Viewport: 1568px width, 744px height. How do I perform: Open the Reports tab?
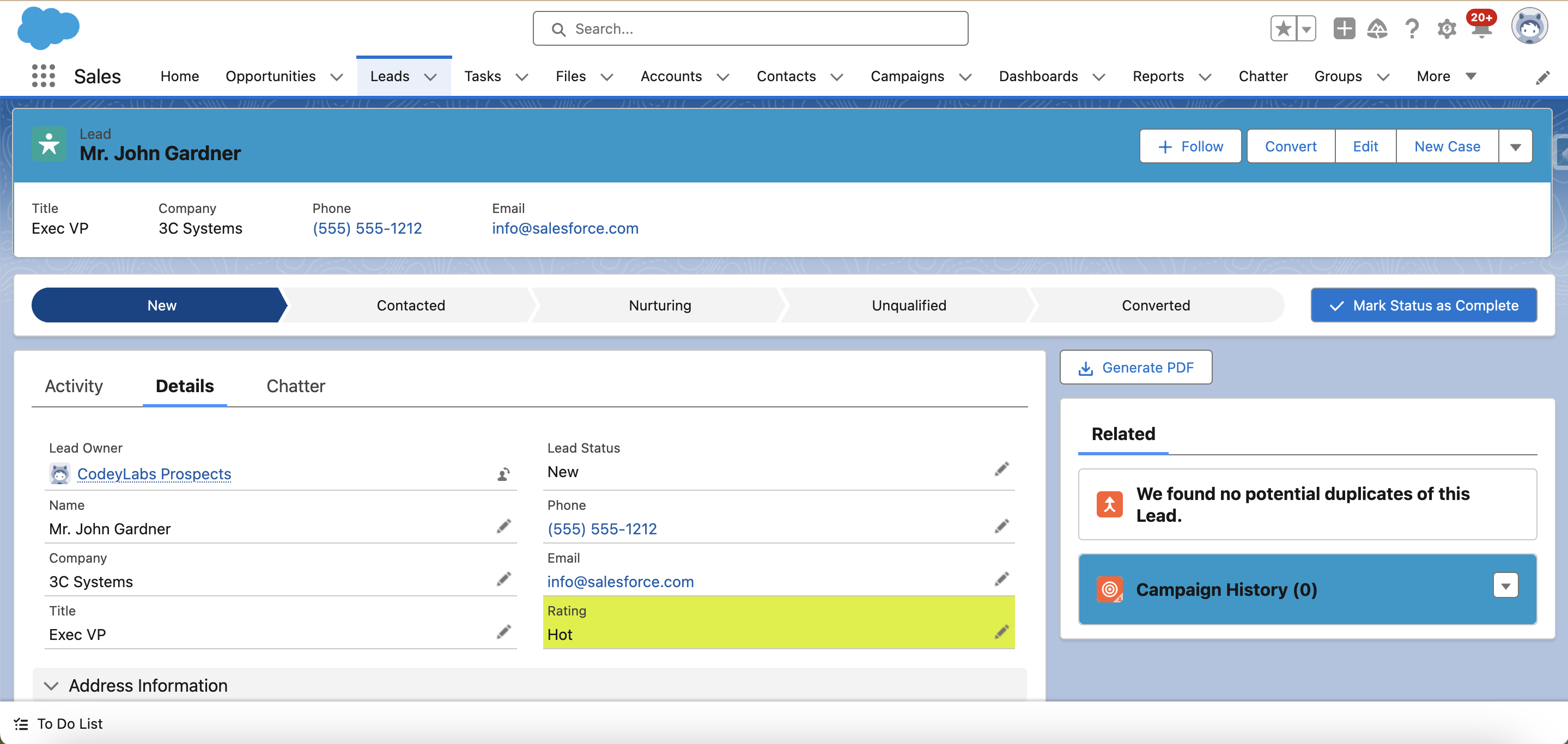(x=1158, y=76)
